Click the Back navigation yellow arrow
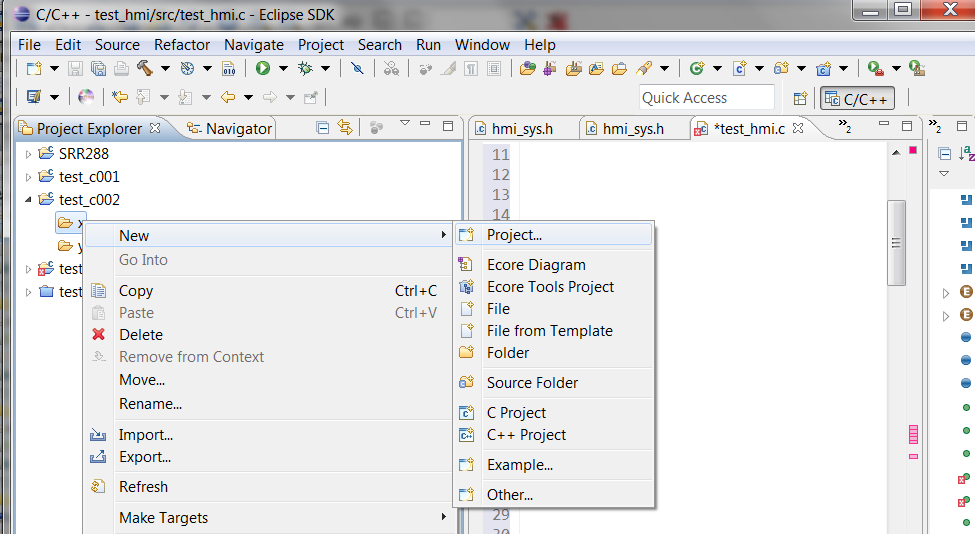975x534 pixels. coord(228,97)
